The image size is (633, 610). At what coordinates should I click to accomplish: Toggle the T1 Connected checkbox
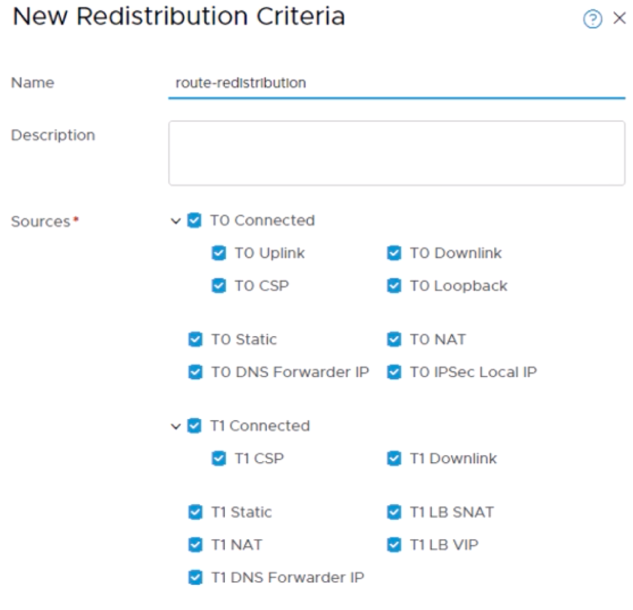[194, 426]
